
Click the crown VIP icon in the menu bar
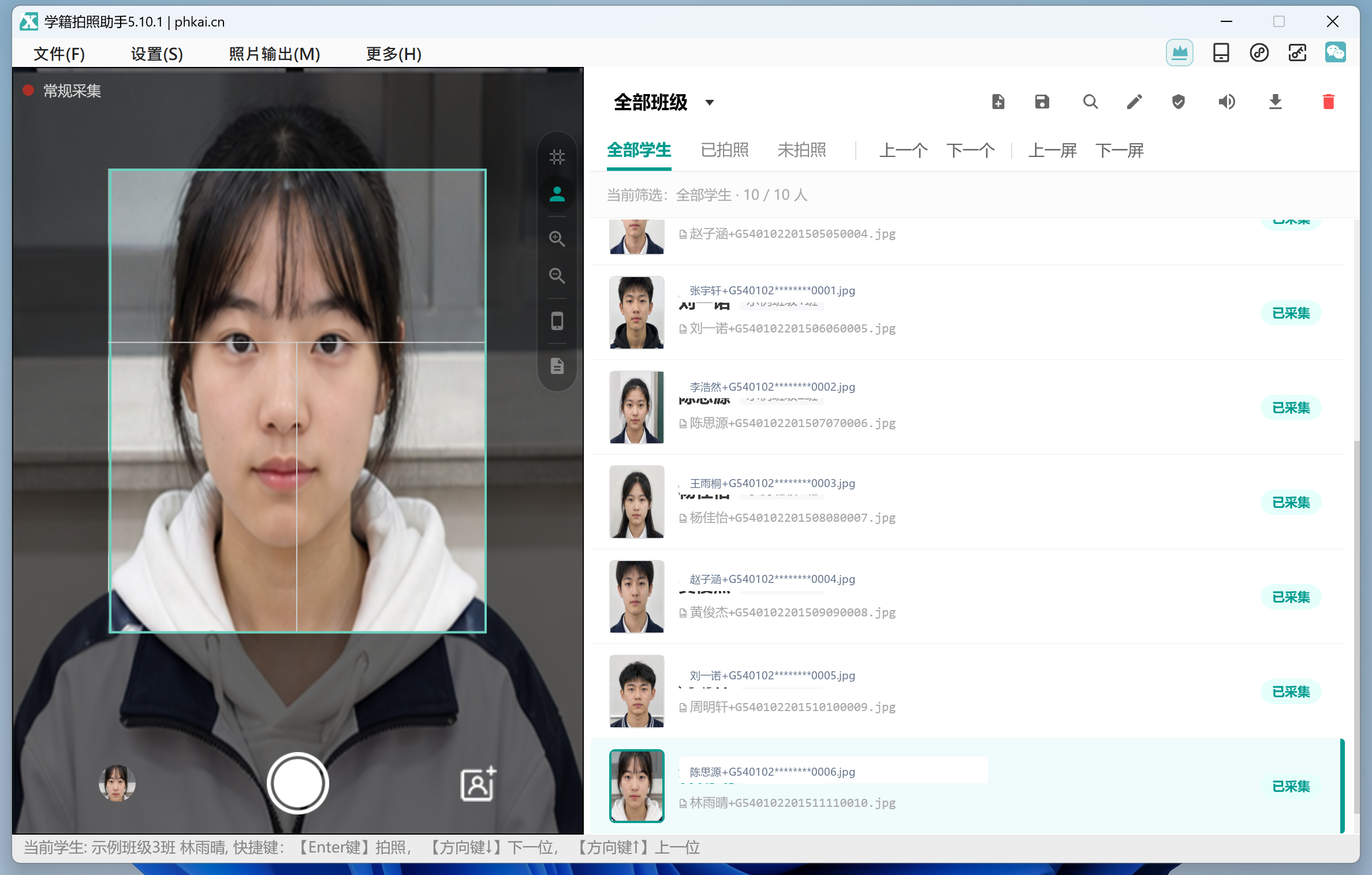coord(1179,53)
